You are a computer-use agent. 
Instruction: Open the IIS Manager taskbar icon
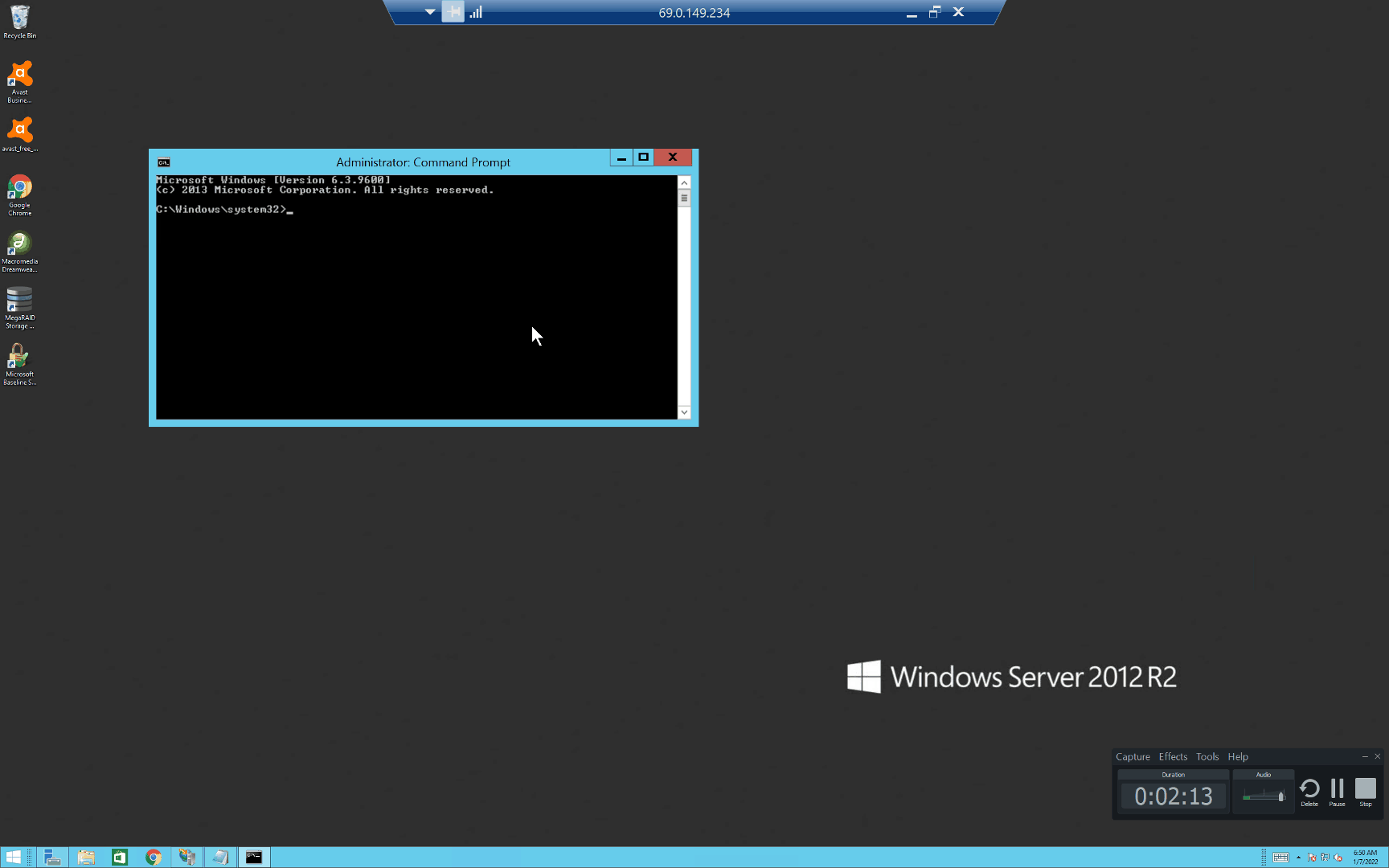(186, 858)
